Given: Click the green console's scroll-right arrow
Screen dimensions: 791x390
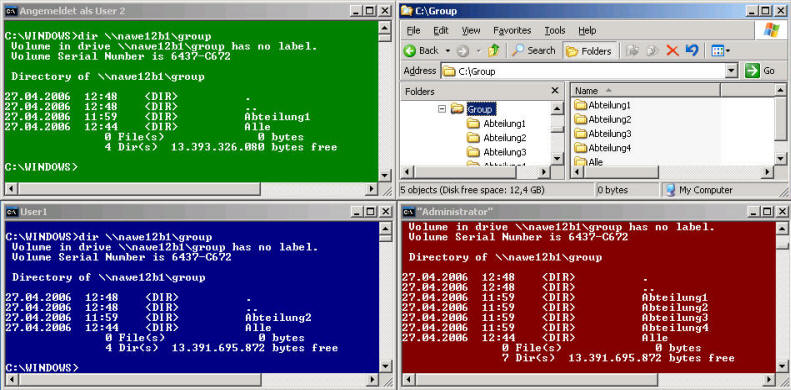Looking at the screenshot, I should (x=372, y=189).
